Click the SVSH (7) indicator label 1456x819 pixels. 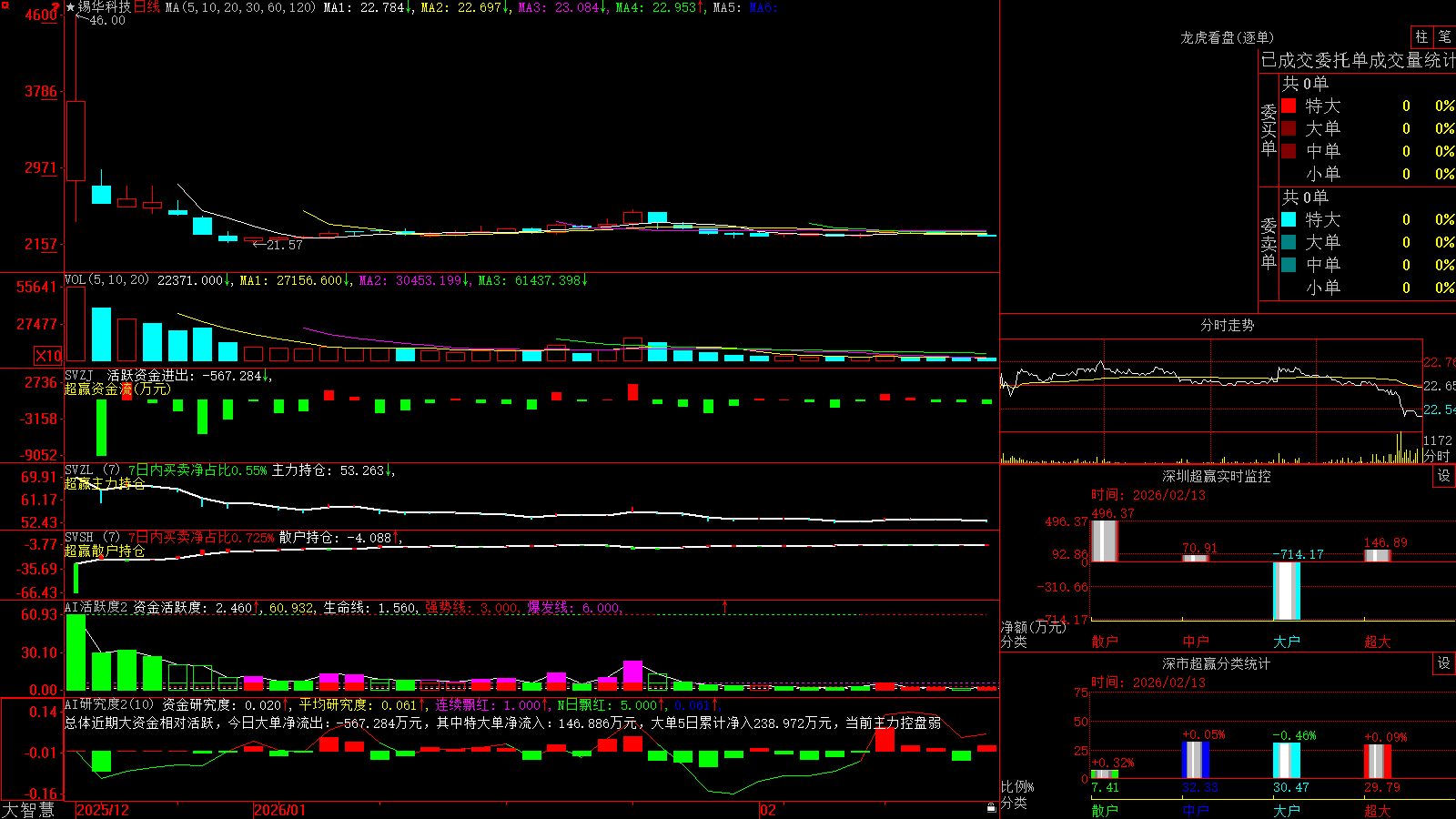click(x=93, y=538)
